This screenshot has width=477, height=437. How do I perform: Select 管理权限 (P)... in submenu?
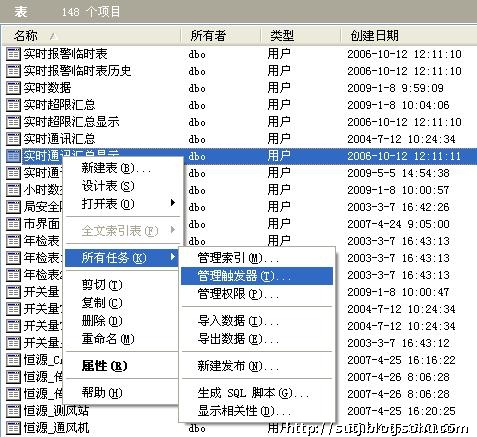[x=257, y=294]
